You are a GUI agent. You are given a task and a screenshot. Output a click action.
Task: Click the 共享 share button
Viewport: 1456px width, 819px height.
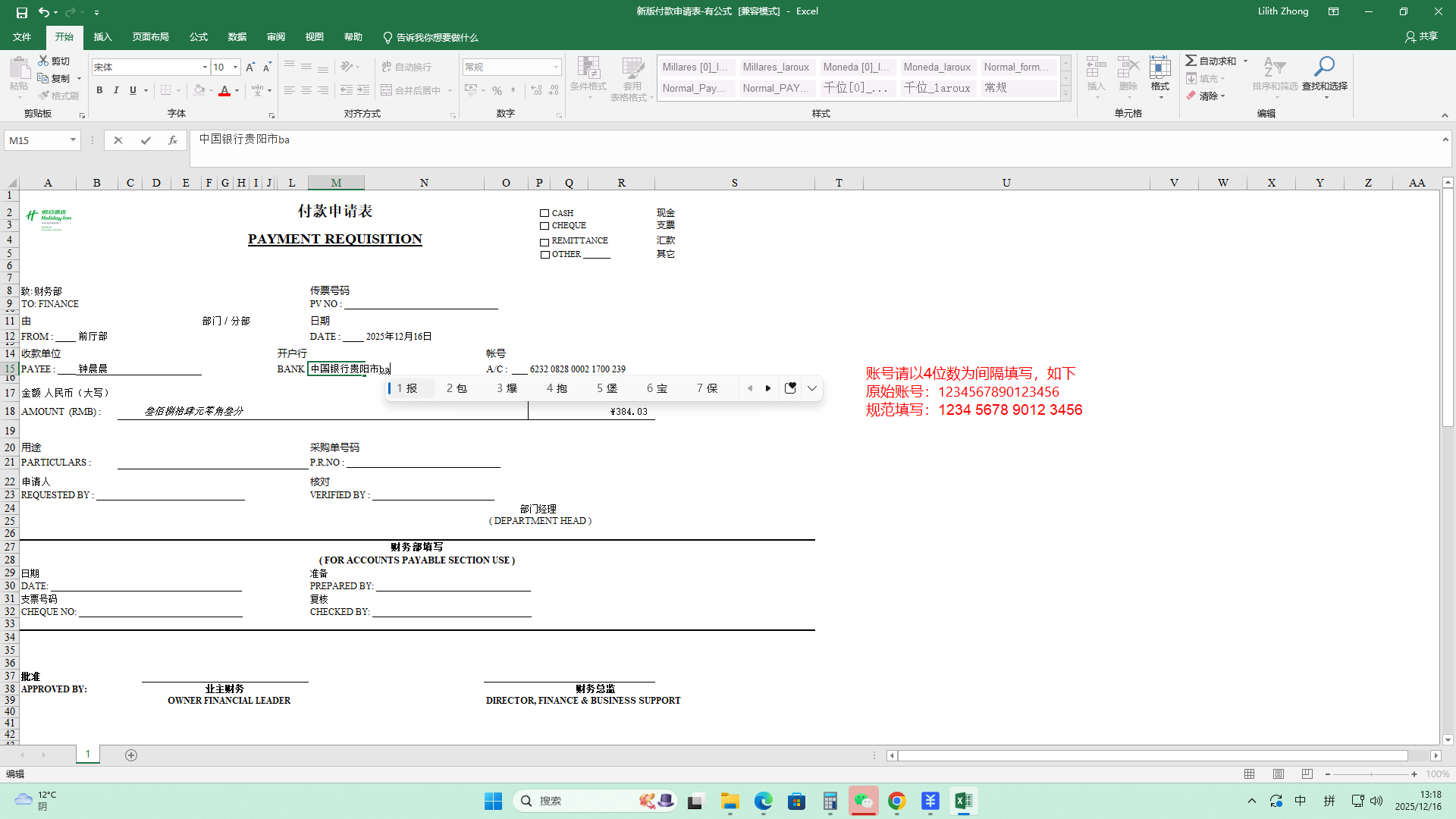point(1421,36)
